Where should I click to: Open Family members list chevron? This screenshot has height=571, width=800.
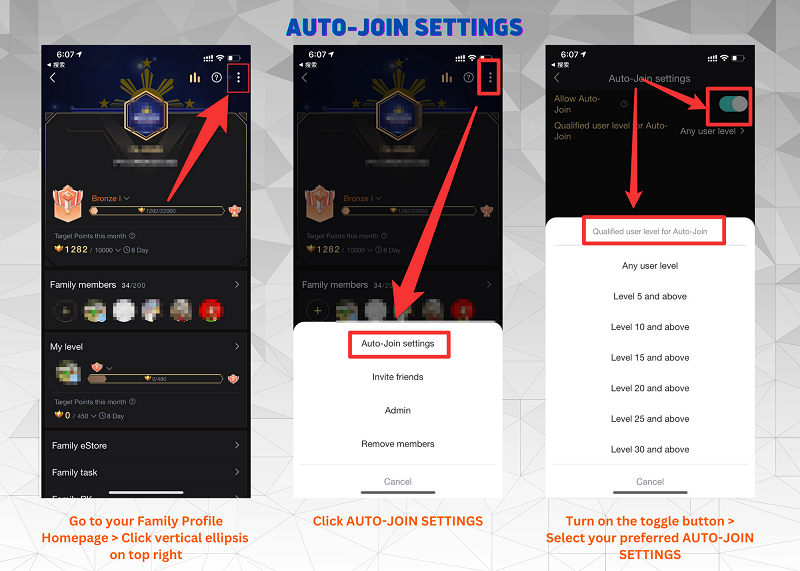click(x=237, y=284)
